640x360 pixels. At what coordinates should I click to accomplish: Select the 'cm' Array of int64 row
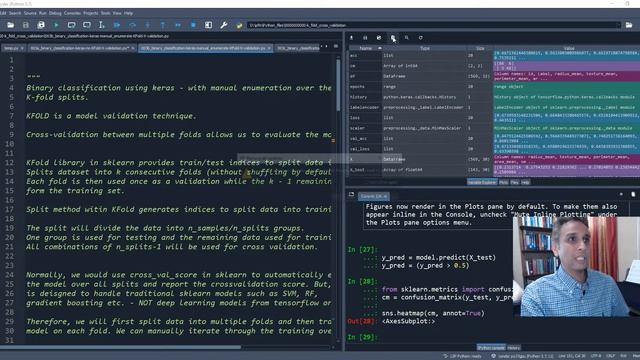point(494,66)
